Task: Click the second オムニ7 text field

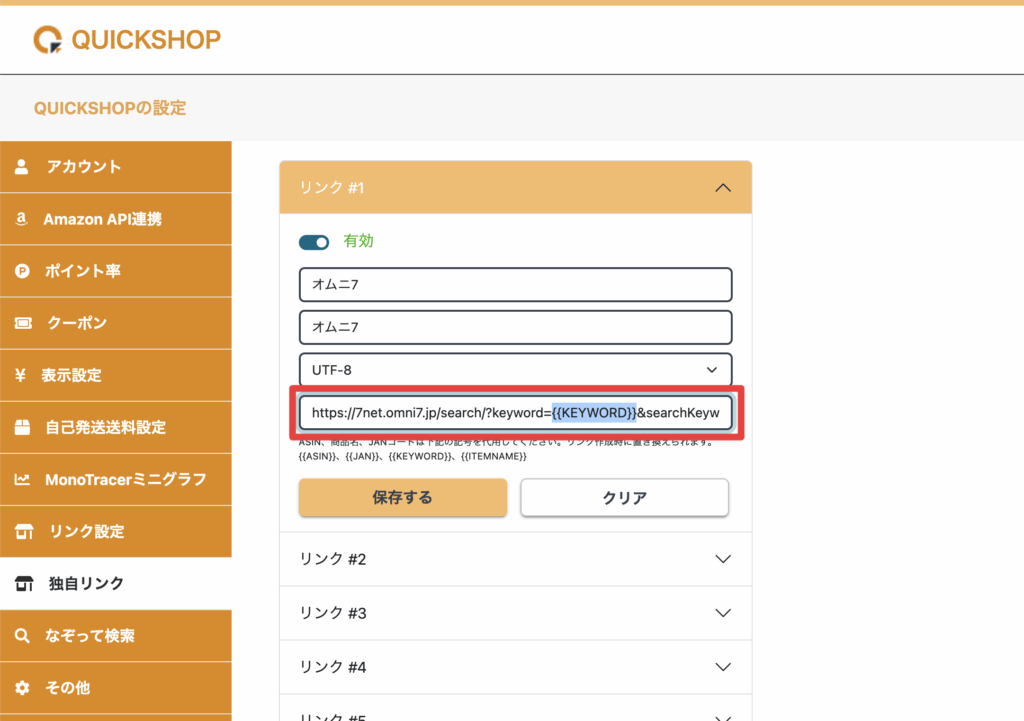Action: pyautogui.click(x=515, y=327)
